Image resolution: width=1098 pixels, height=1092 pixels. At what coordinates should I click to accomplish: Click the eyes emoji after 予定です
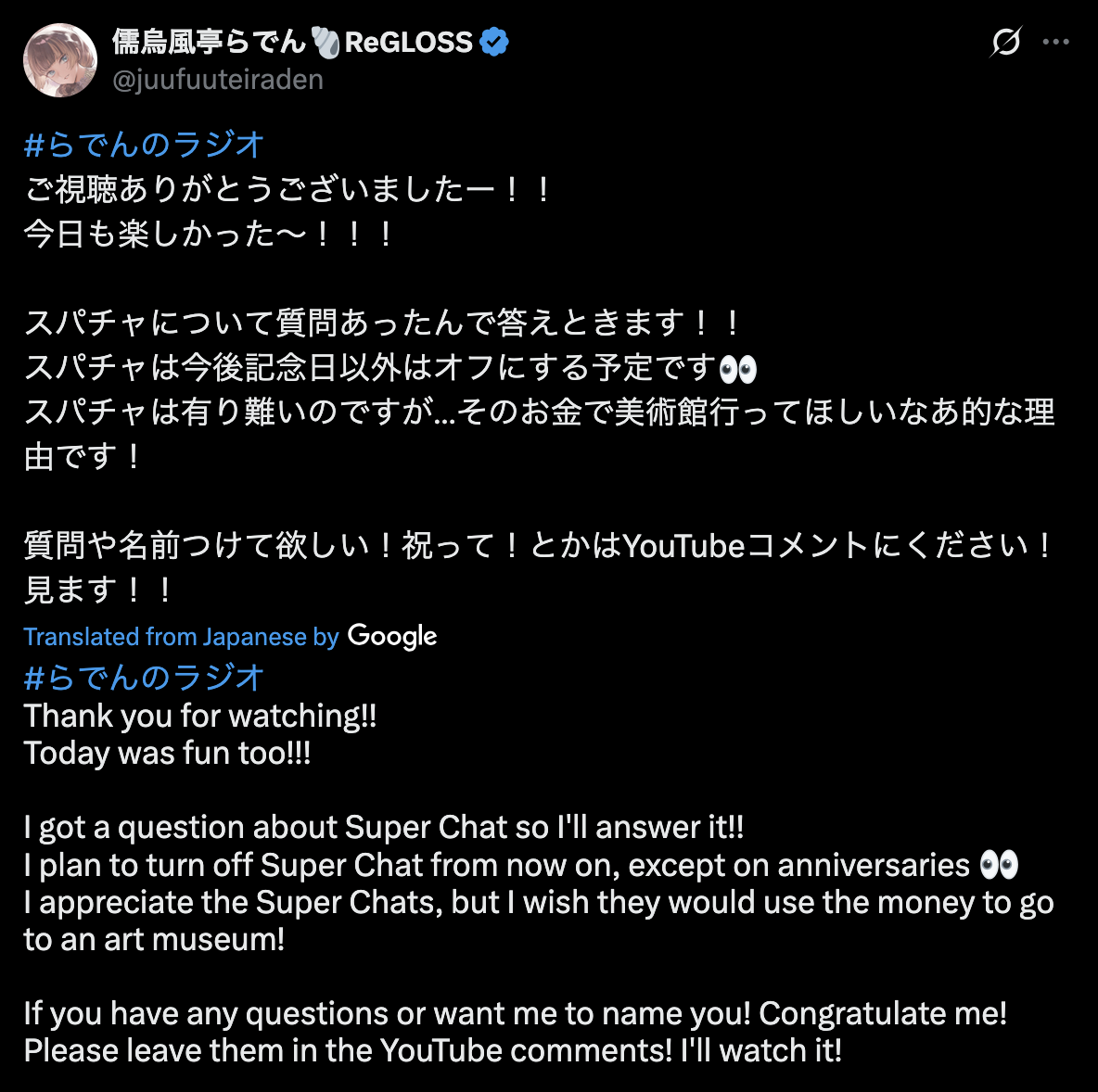[738, 369]
